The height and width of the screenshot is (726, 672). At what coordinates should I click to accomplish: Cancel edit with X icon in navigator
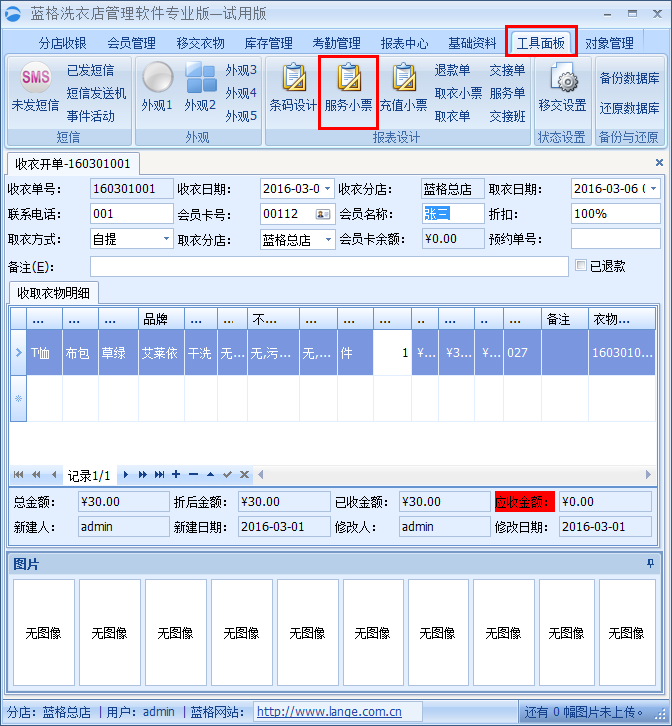click(x=245, y=474)
